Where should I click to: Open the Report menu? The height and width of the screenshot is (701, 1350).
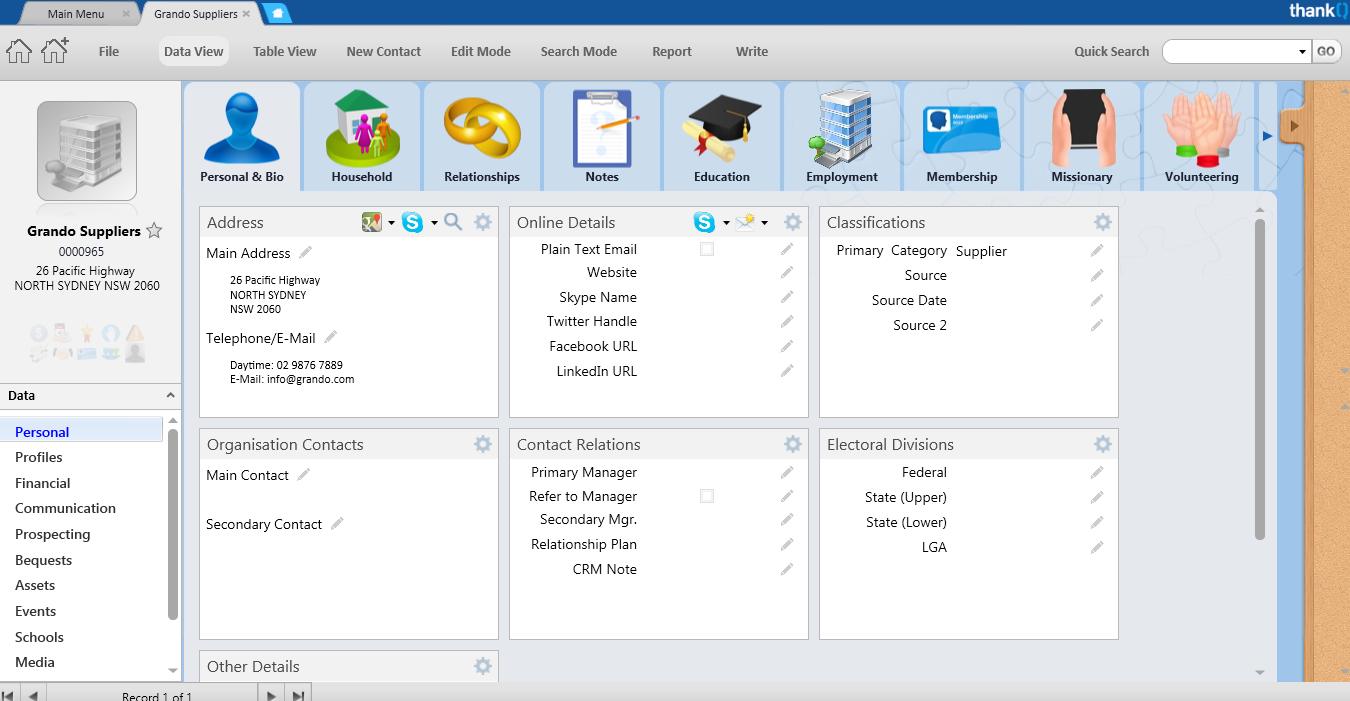[672, 51]
